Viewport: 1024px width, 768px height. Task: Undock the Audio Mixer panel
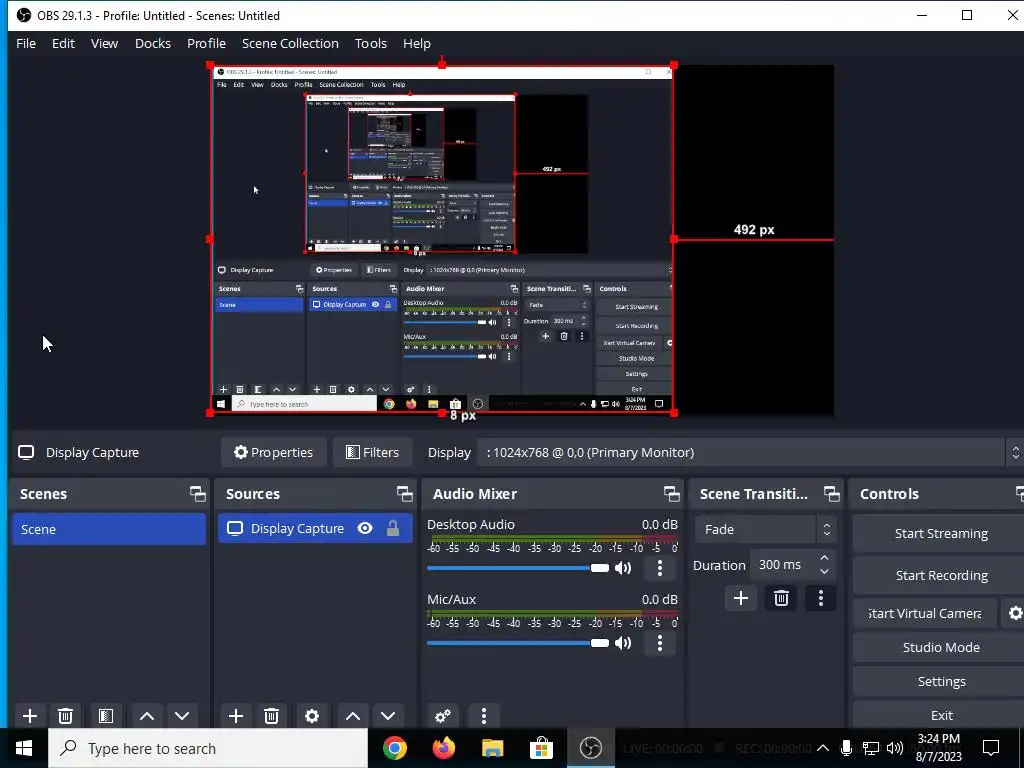coord(671,494)
